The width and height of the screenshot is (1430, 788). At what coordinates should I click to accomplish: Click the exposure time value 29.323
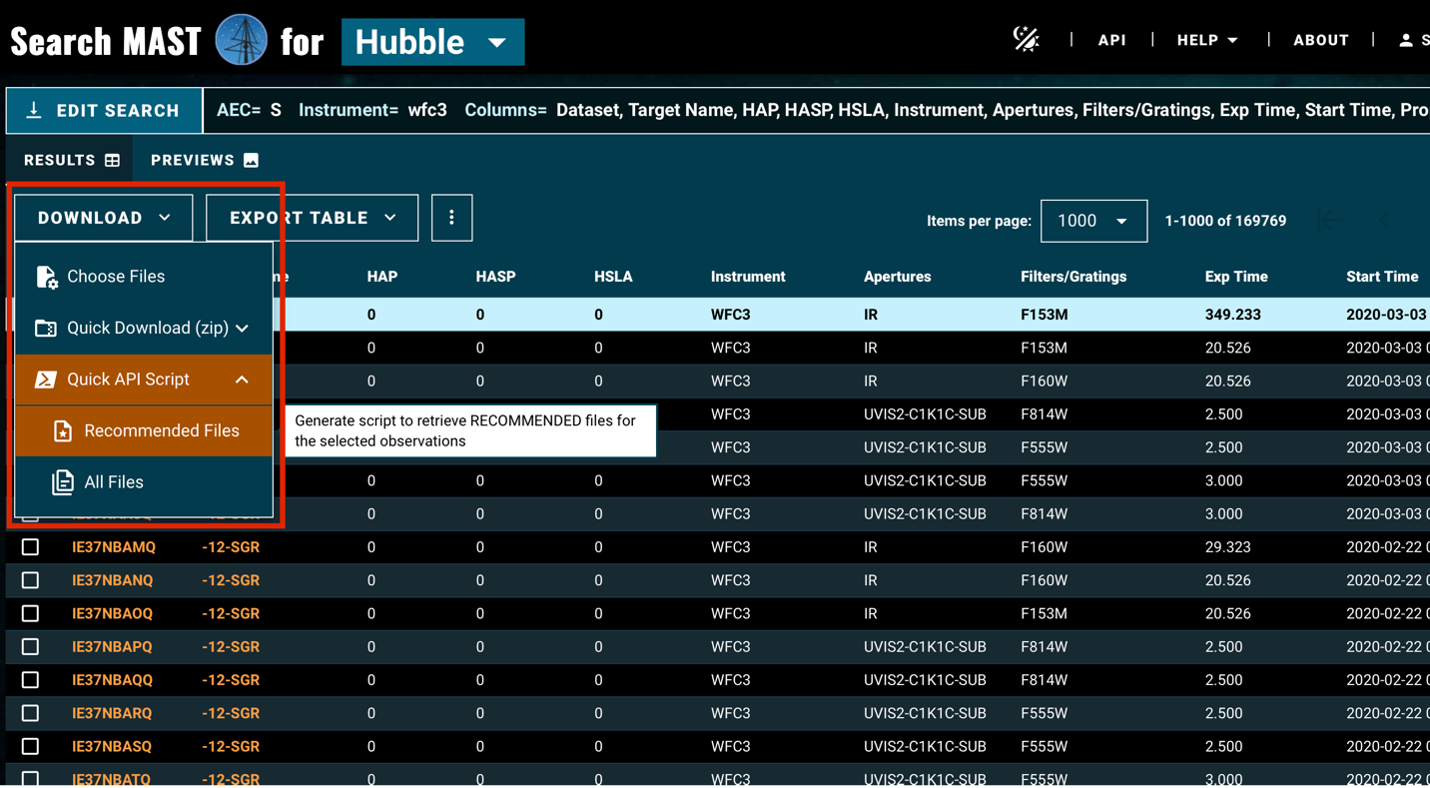[1229, 547]
